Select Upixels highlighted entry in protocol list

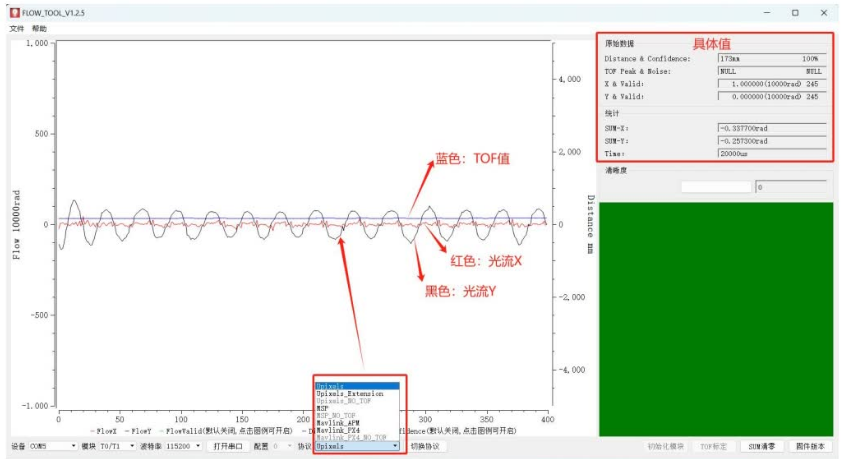pos(357,386)
